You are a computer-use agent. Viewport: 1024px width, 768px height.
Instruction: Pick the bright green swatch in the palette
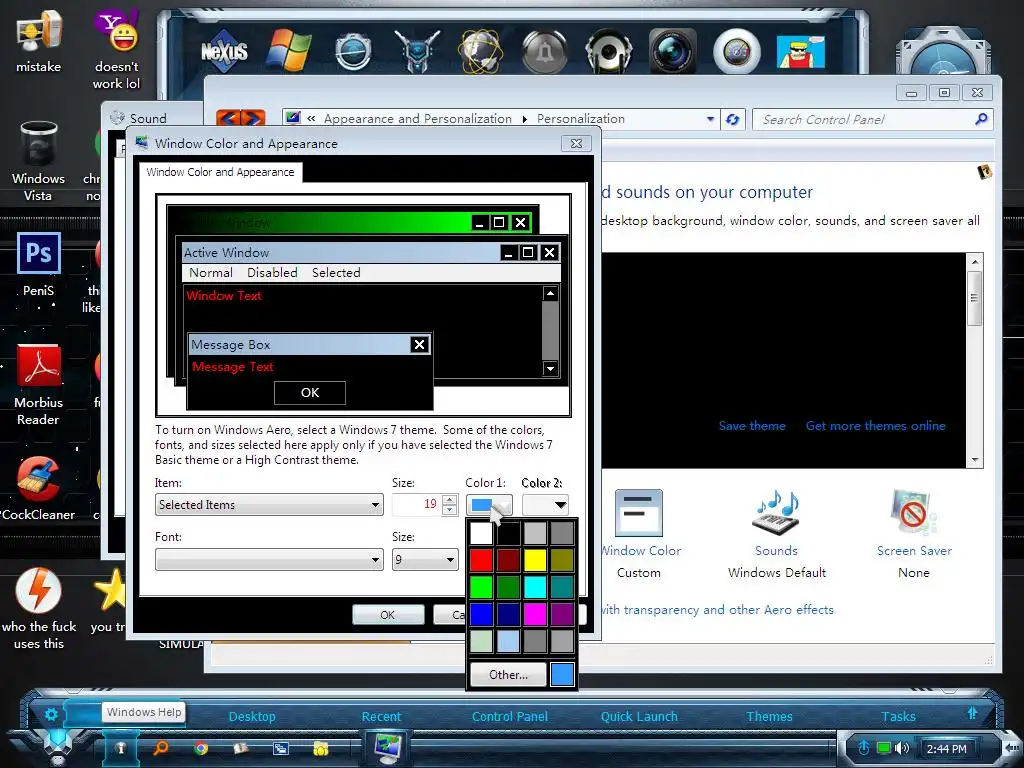(481, 586)
